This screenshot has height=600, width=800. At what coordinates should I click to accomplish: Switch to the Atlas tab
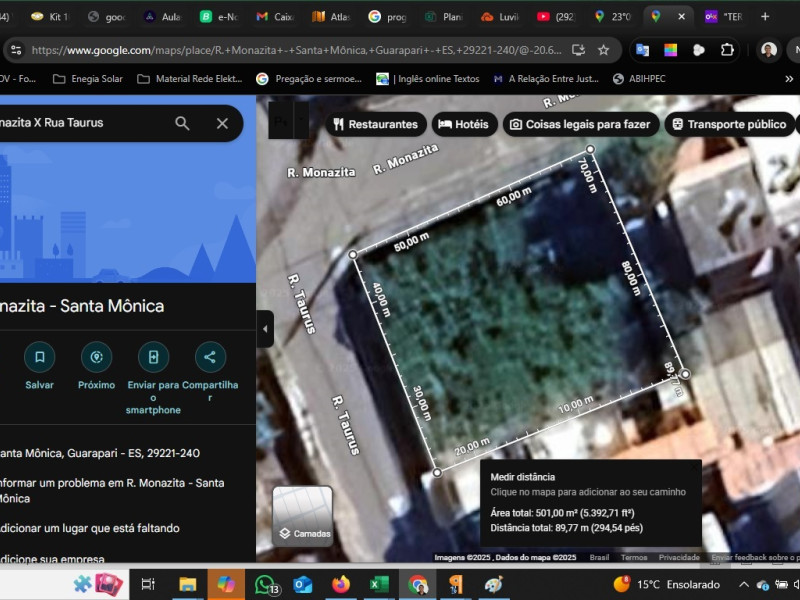(332, 17)
